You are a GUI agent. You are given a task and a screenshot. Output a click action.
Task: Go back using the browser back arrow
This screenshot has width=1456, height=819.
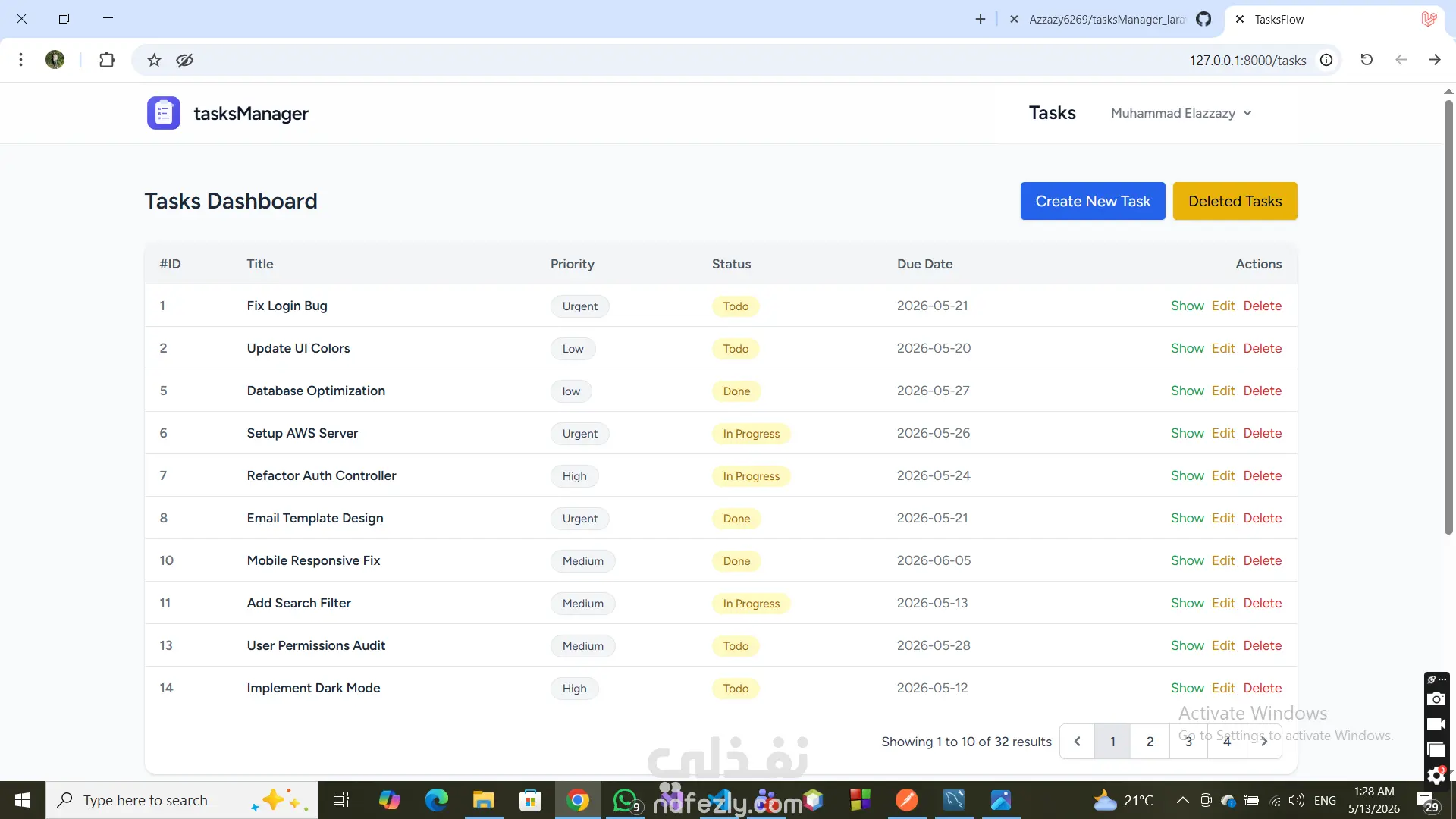click(1401, 60)
